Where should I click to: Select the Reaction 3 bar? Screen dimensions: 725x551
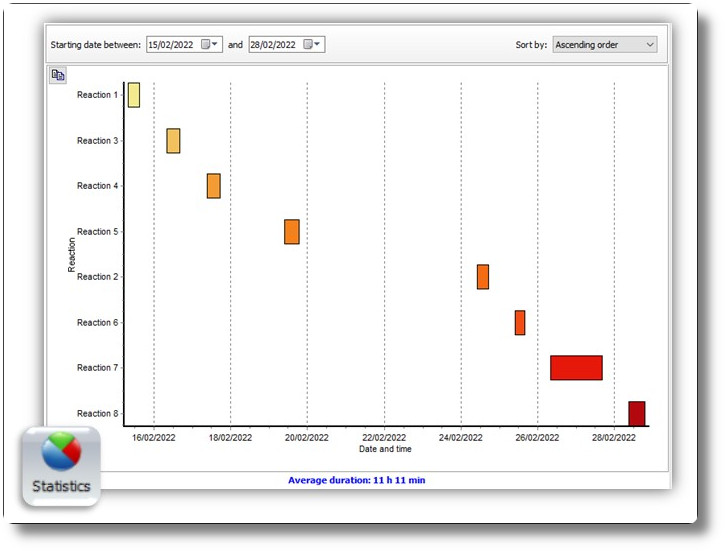(x=173, y=141)
